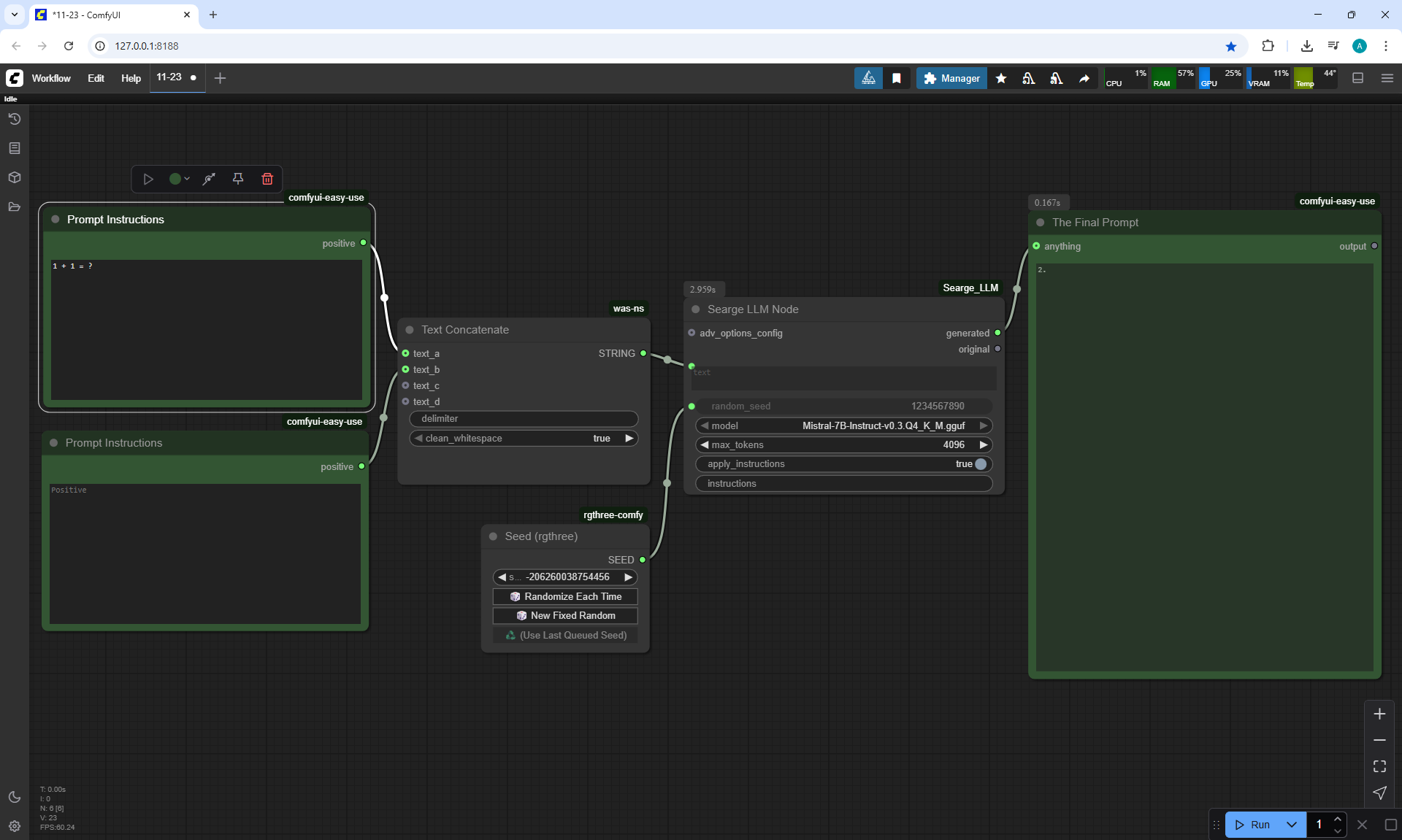Open the node library cube icon
This screenshot has width=1402, height=840.
14,177
